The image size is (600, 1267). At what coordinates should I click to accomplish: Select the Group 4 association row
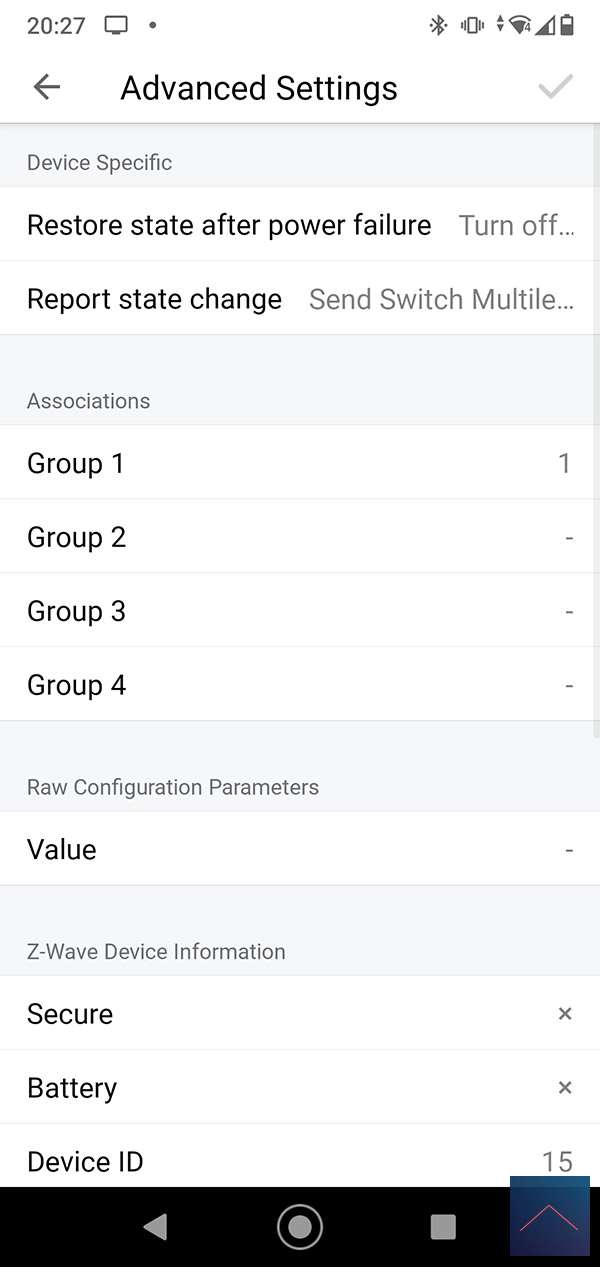click(x=300, y=685)
